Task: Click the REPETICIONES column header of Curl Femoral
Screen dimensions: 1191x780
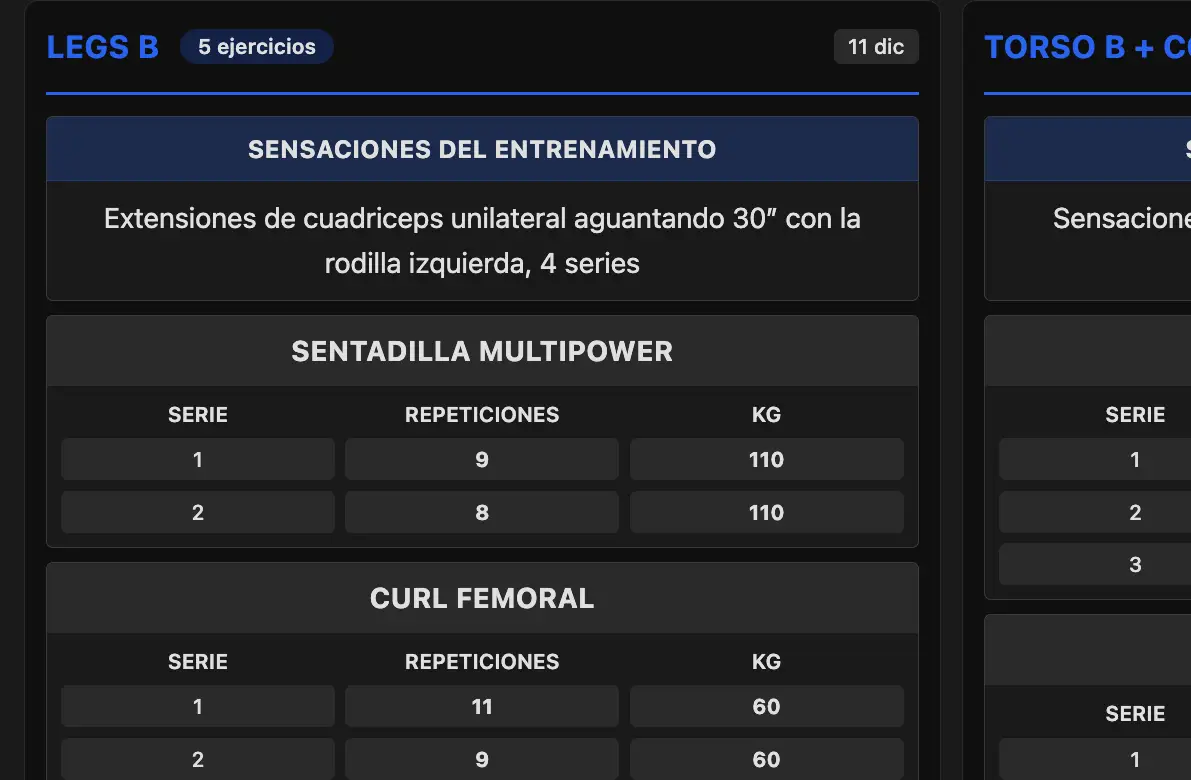Action: tap(482, 661)
